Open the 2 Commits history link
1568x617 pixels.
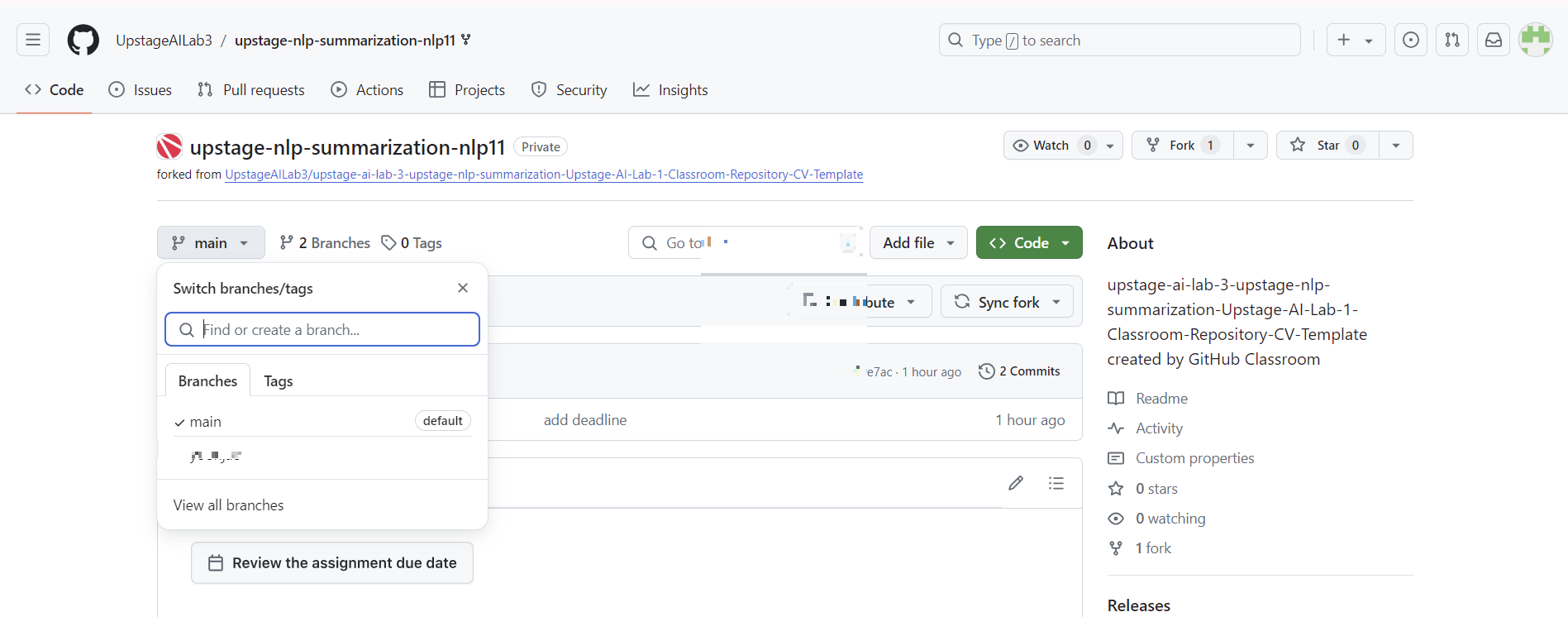pyautogui.click(x=1019, y=371)
